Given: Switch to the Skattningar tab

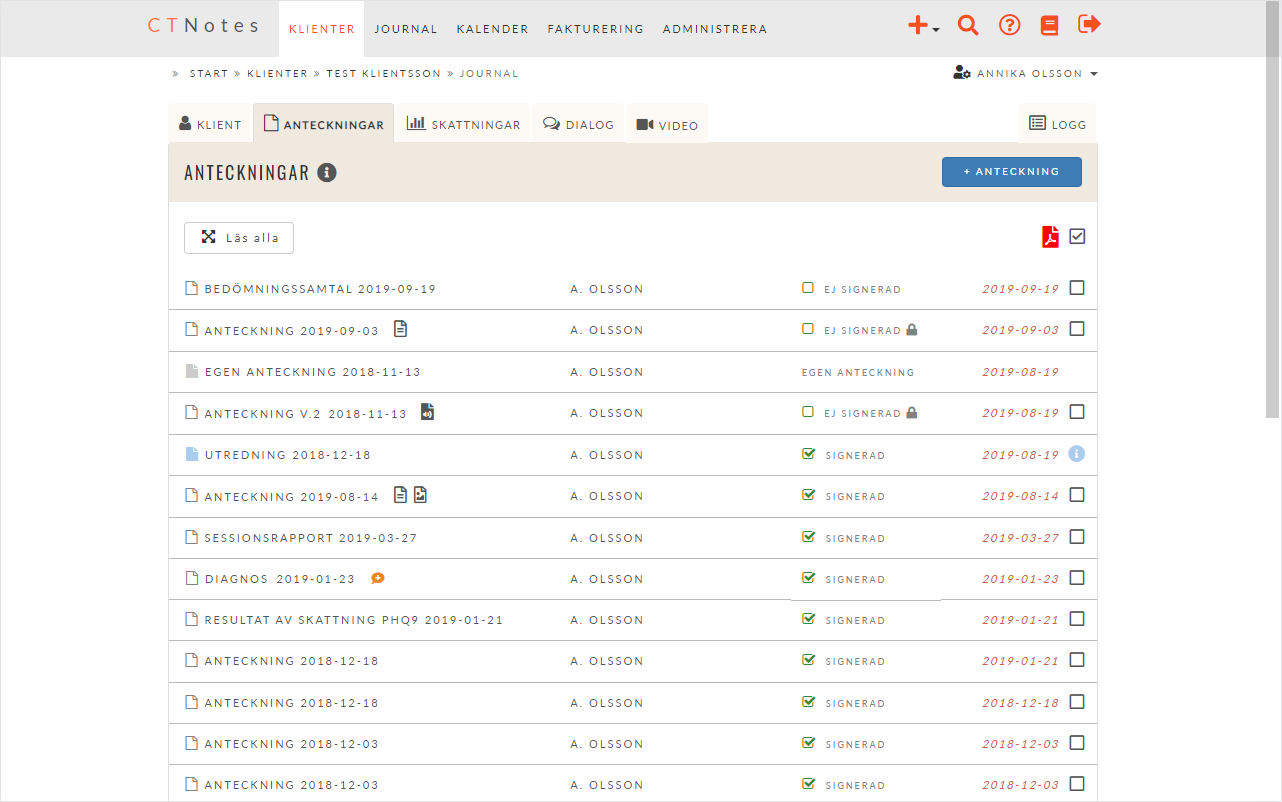Looking at the screenshot, I should [x=463, y=124].
